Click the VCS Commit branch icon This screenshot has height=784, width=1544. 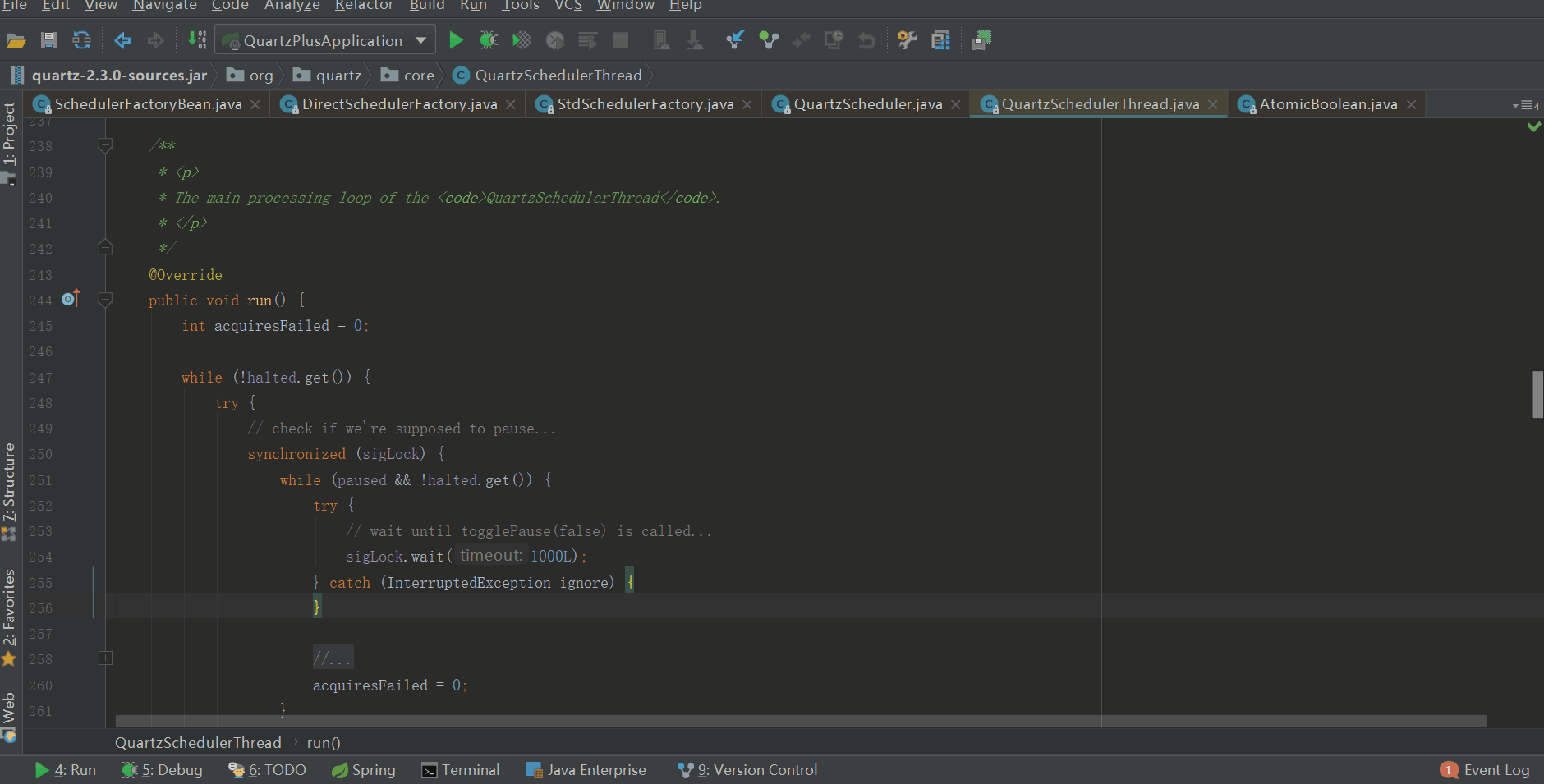click(x=768, y=40)
